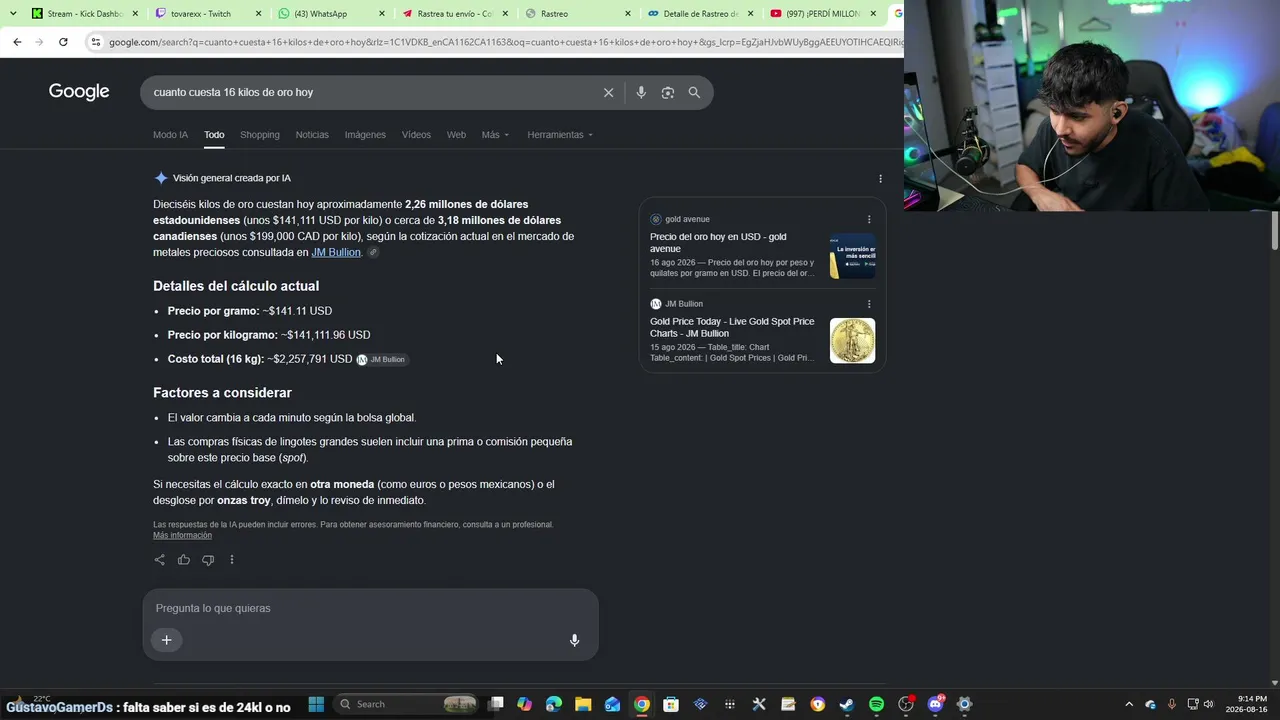This screenshot has width=1280, height=720.
Task: Open Spotify from the taskbar
Action: [x=876, y=704]
